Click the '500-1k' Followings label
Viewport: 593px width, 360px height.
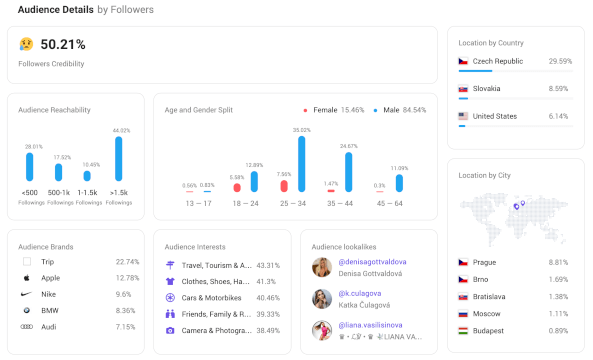pyautogui.click(x=59, y=192)
